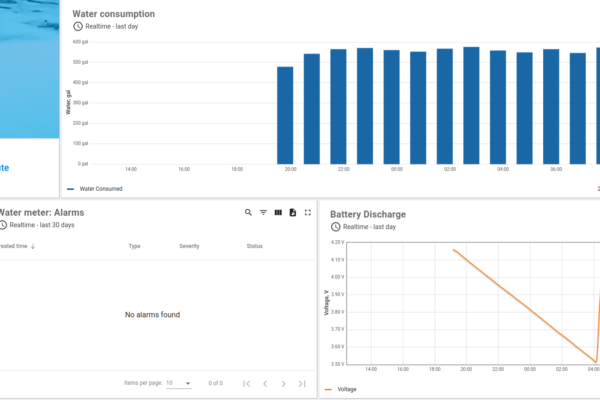
Task: Open search in the Alarms widget
Action: click(x=249, y=213)
